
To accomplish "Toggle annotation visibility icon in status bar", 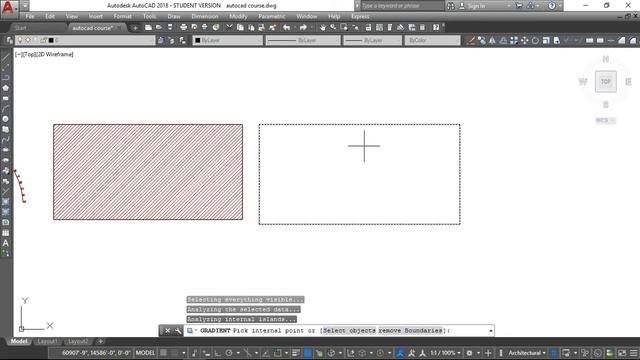I will click(x=400, y=353).
